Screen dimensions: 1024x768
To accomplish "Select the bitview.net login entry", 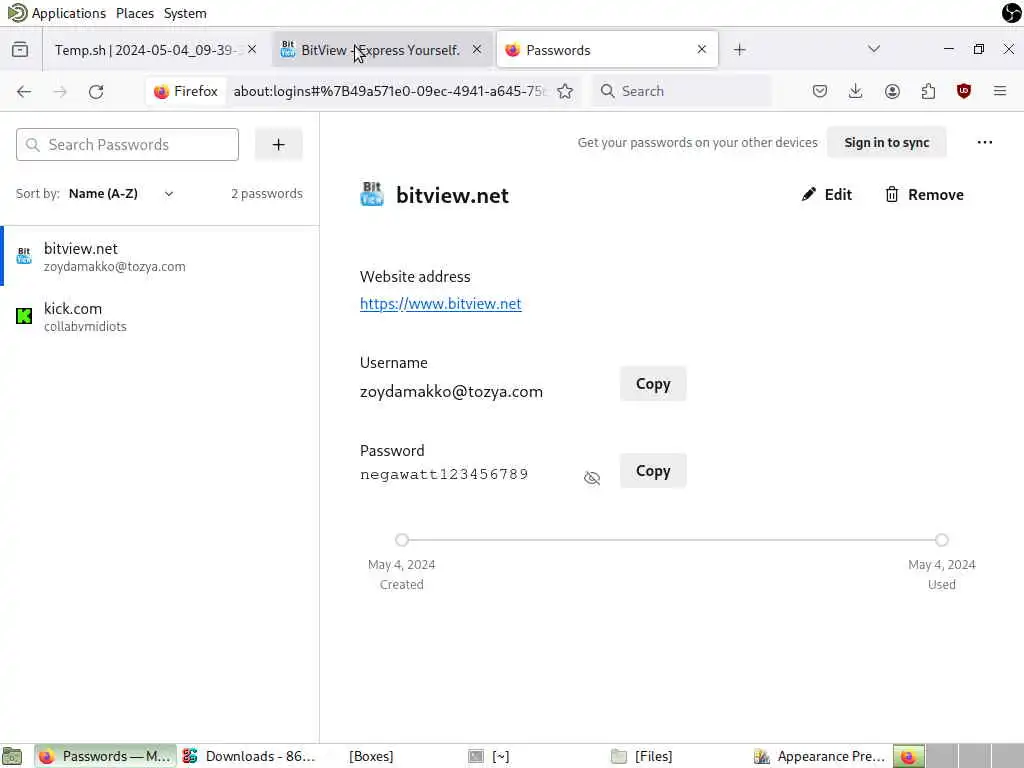I will 160,257.
